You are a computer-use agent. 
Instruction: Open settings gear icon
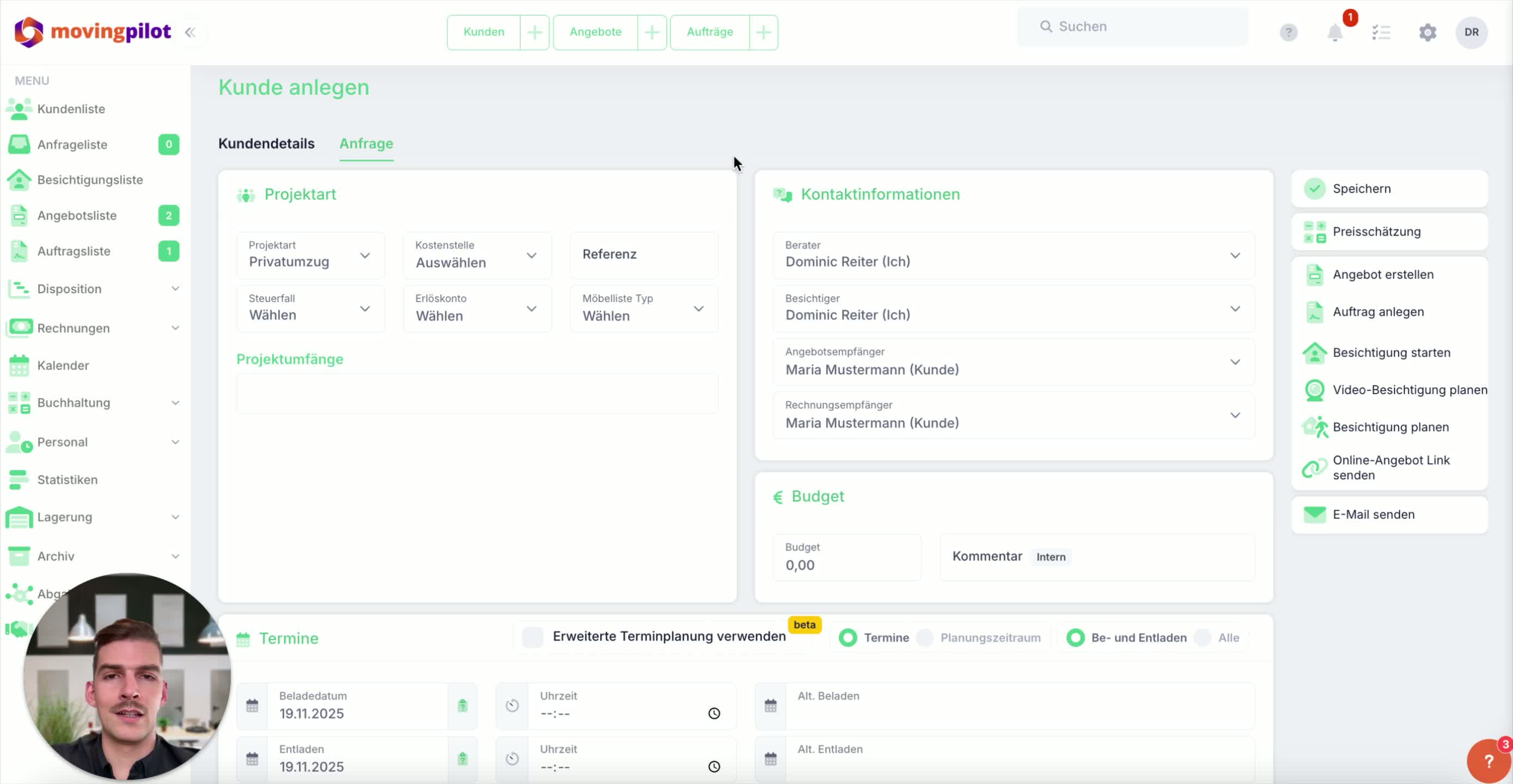click(x=1428, y=32)
